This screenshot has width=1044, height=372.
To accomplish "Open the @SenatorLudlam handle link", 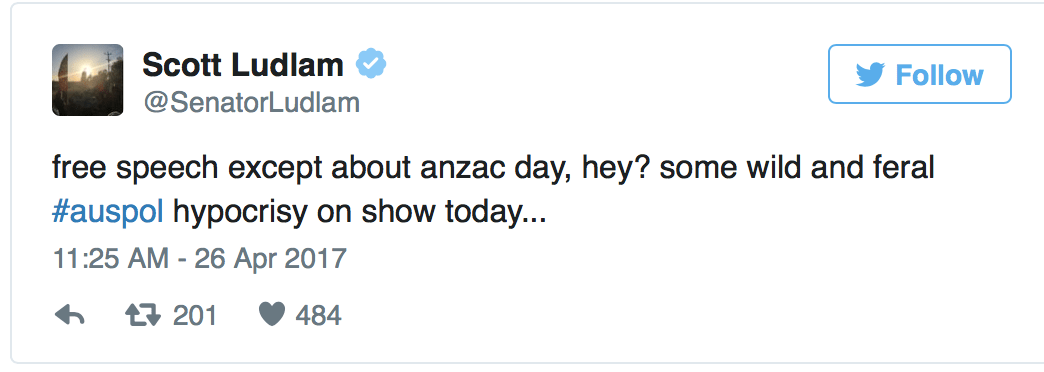I will tap(251, 103).
